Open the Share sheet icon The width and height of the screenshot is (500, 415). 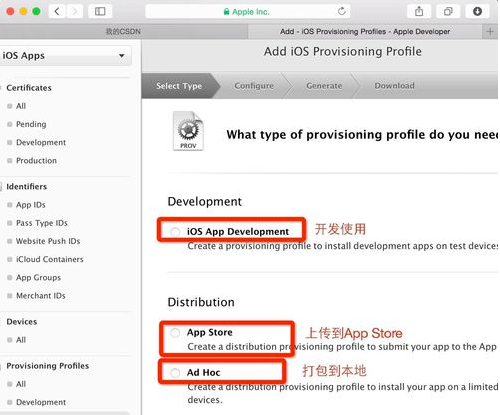point(419,12)
